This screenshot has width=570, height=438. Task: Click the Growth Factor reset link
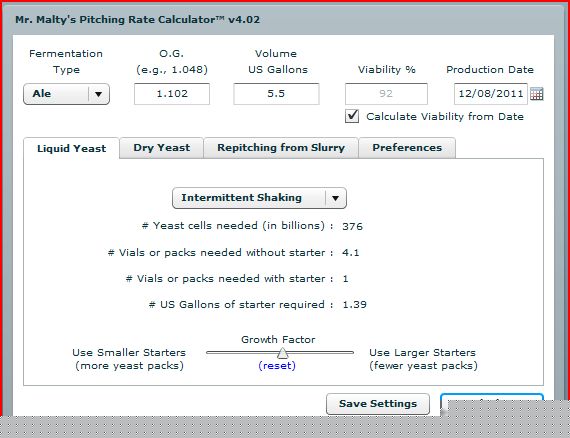277,366
